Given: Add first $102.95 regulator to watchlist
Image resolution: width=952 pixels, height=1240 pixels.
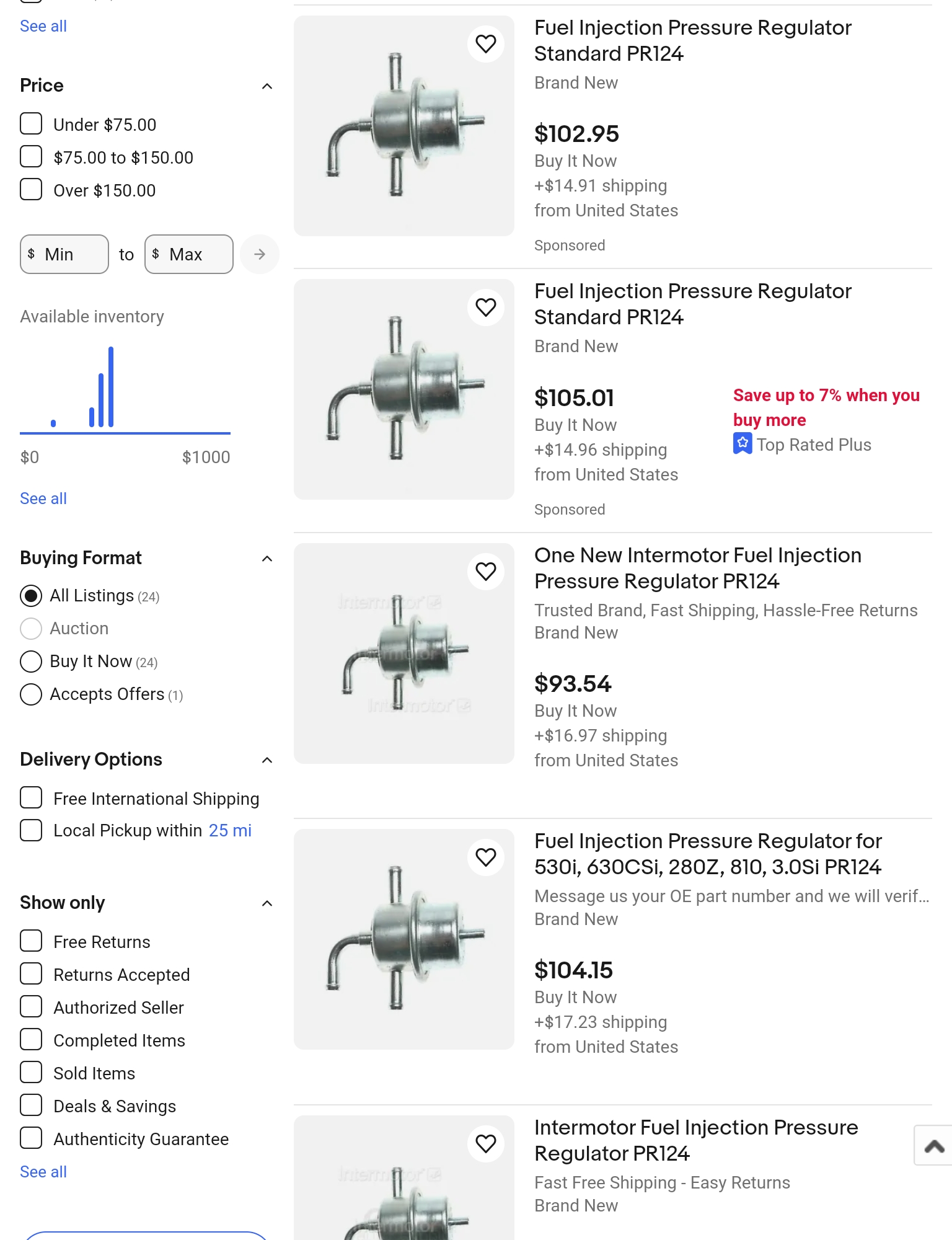Looking at the screenshot, I should (x=486, y=44).
